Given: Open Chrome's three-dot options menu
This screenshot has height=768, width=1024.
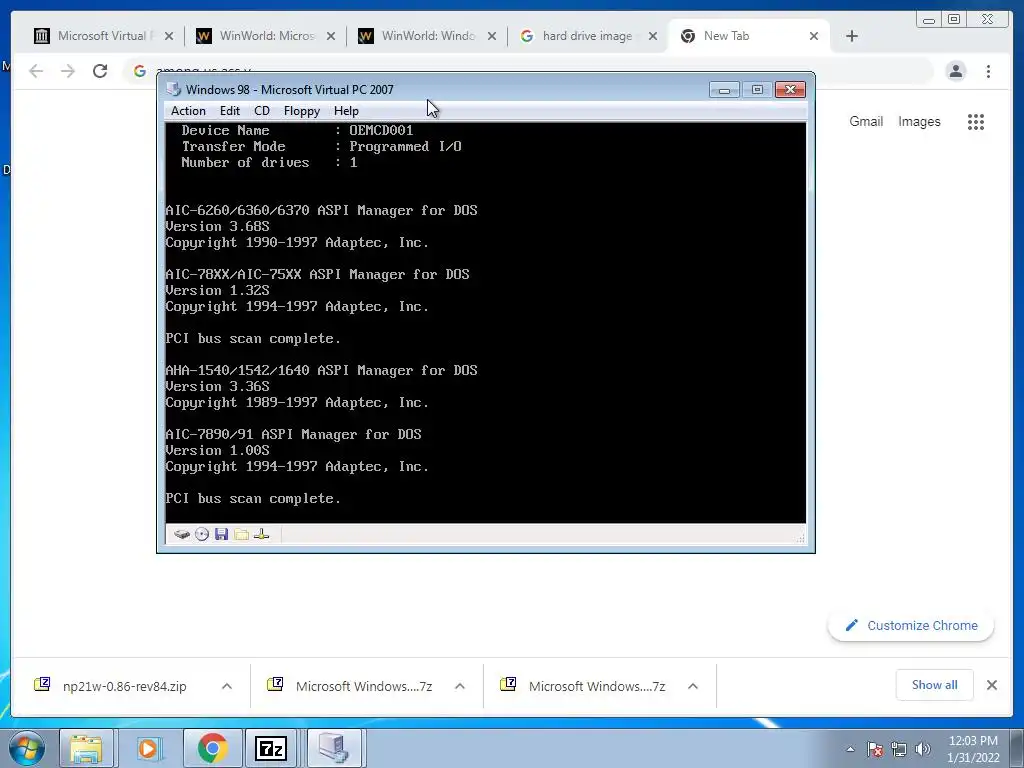Looking at the screenshot, I should pyautogui.click(x=988, y=71).
